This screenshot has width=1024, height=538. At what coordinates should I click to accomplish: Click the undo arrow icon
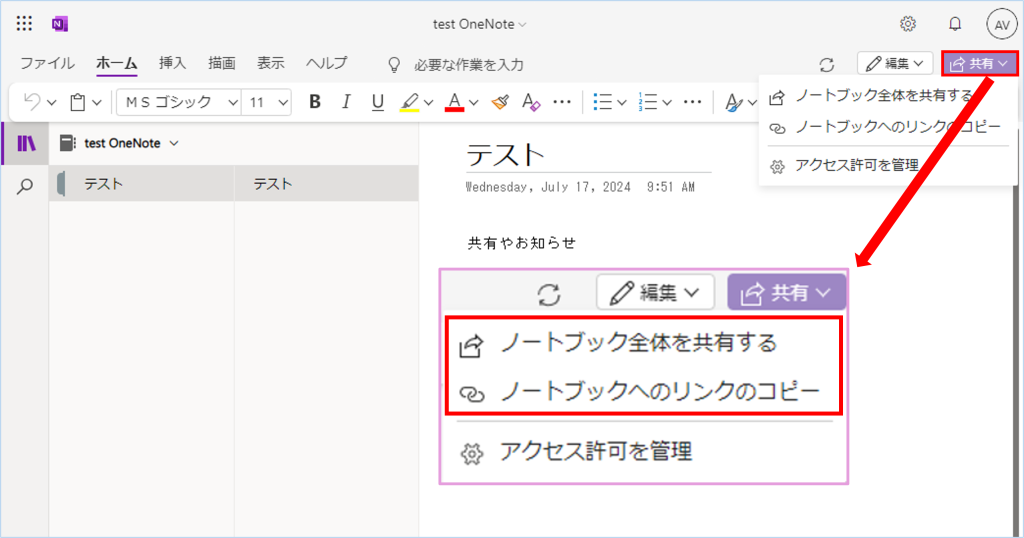(x=32, y=102)
